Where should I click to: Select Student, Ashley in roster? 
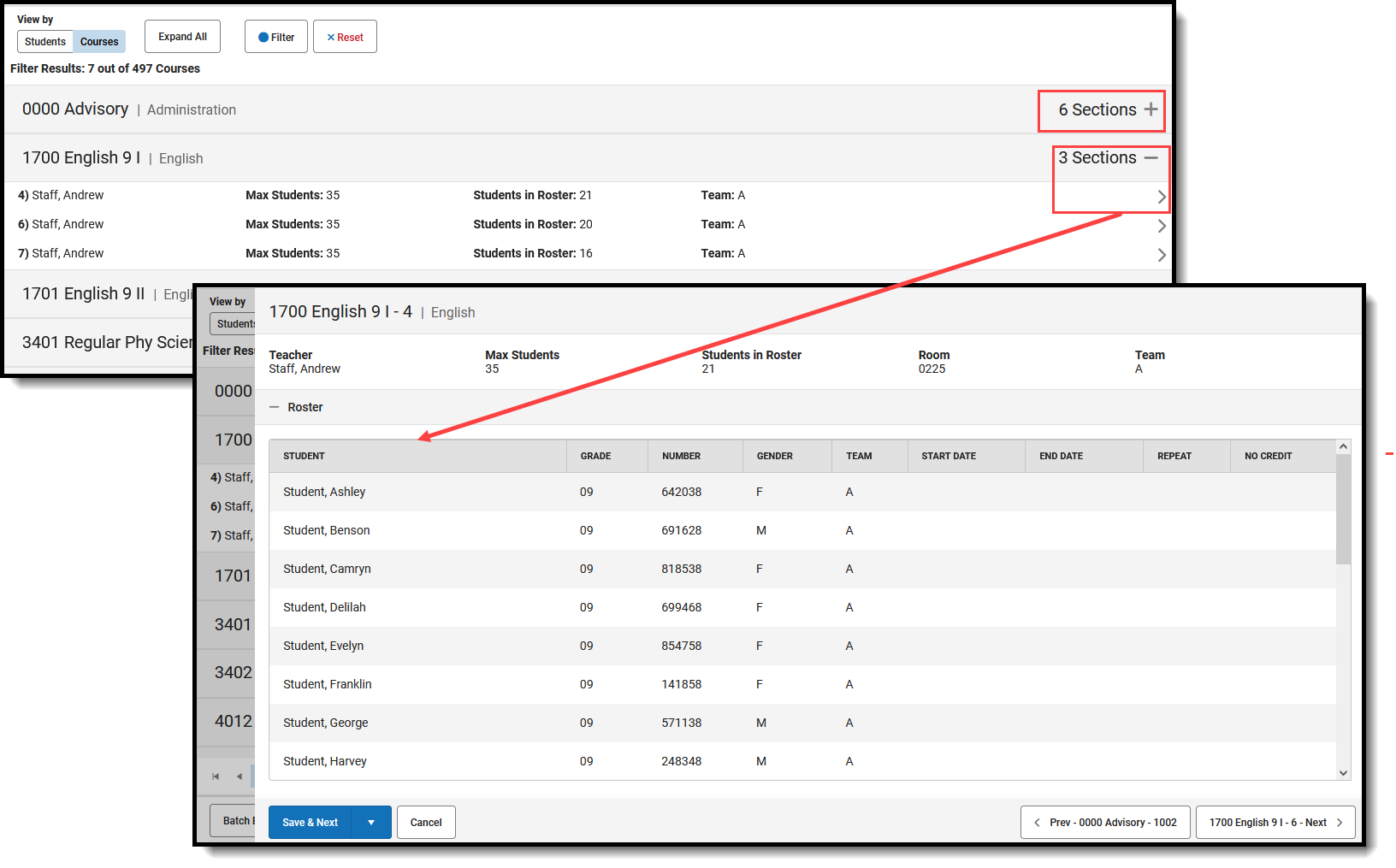(324, 492)
